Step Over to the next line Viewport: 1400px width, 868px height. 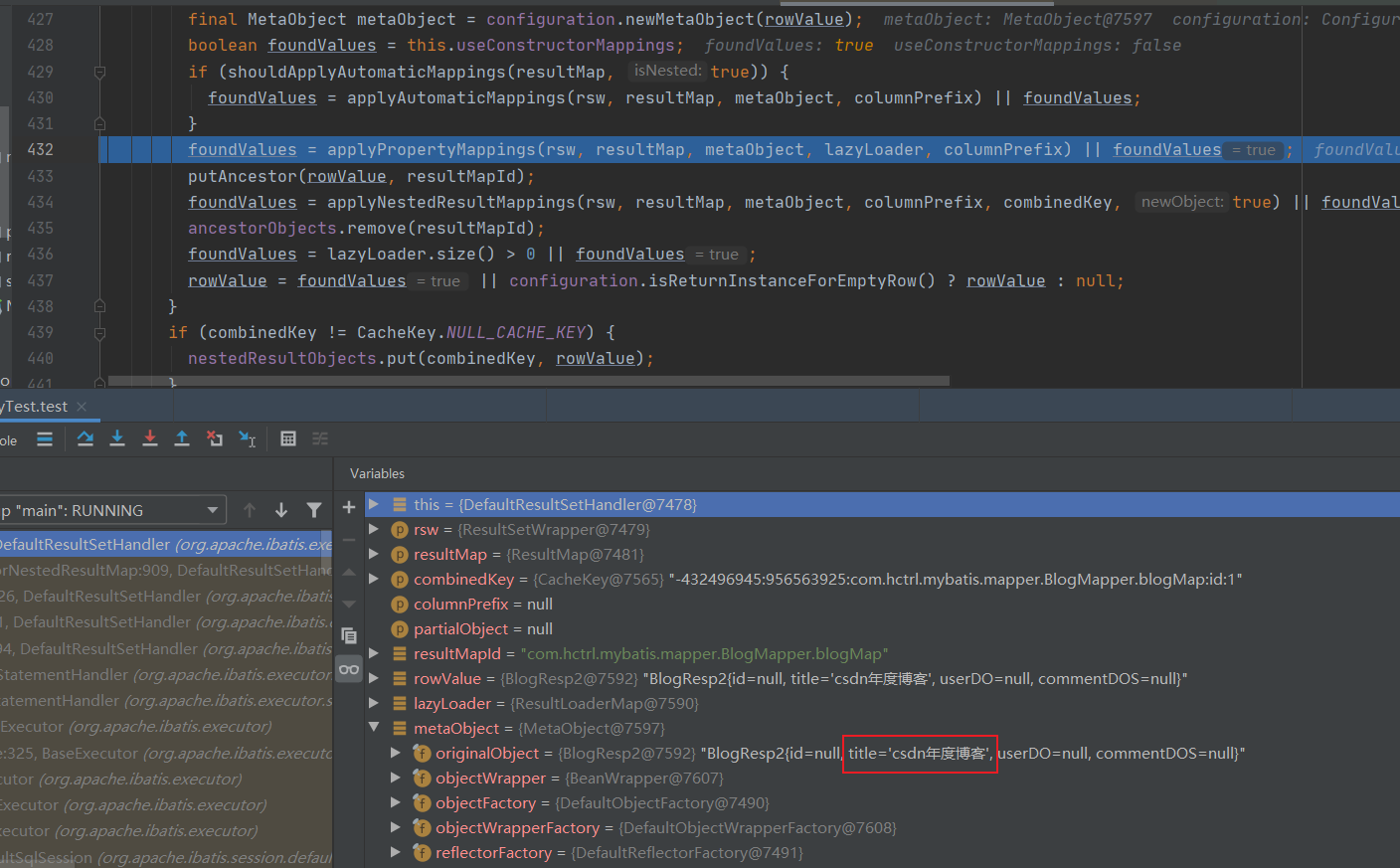tap(86, 438)
